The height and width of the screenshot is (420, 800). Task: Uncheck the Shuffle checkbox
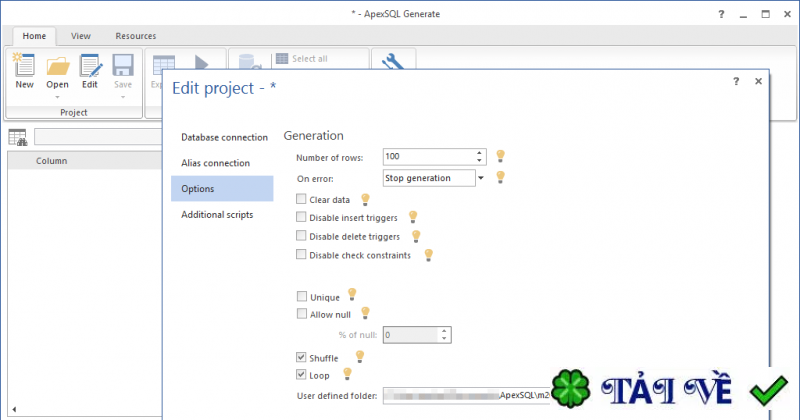(x=302, y=357)
